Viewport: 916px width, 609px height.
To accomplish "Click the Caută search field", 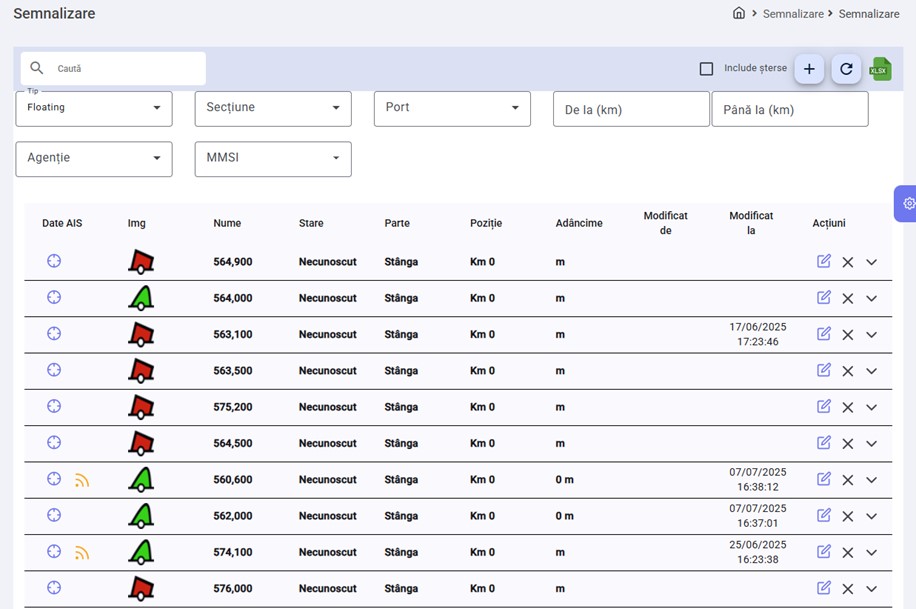I will pyautogui.click(x=125, y=69).
